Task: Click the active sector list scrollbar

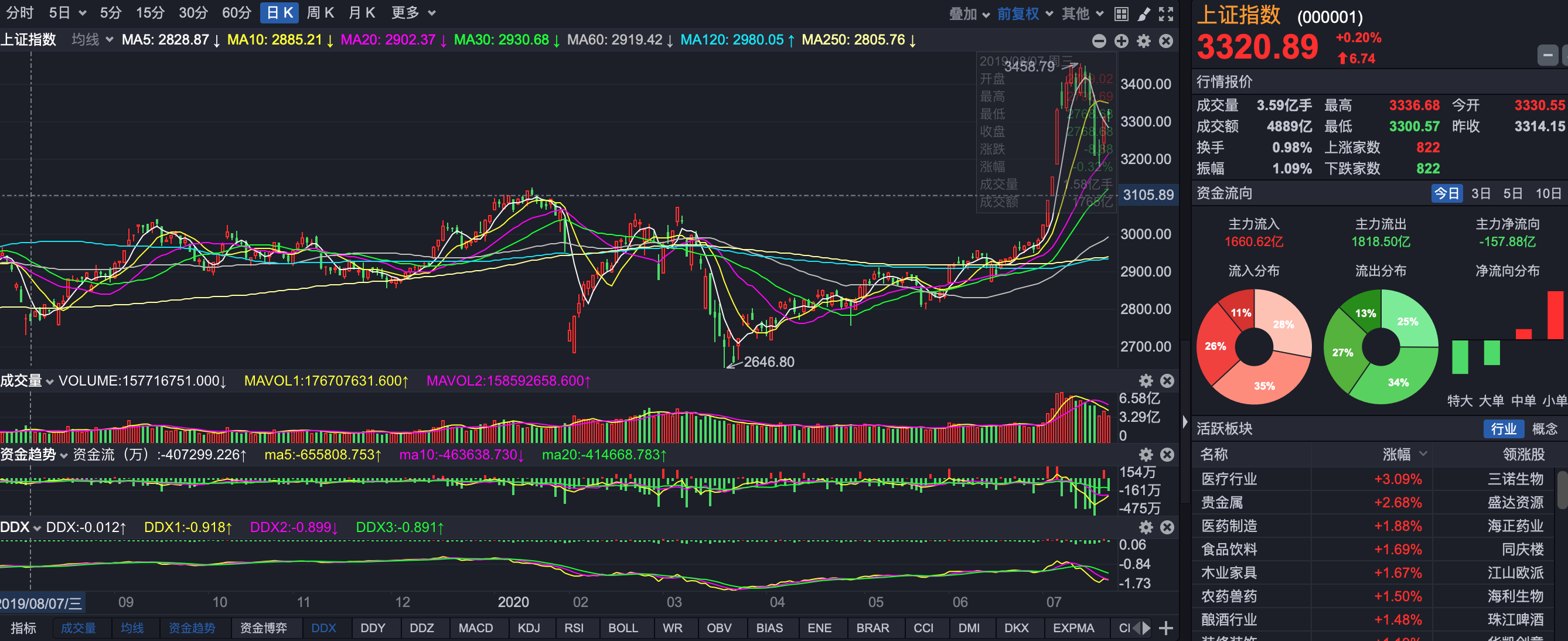Action: click(1562, 489)
